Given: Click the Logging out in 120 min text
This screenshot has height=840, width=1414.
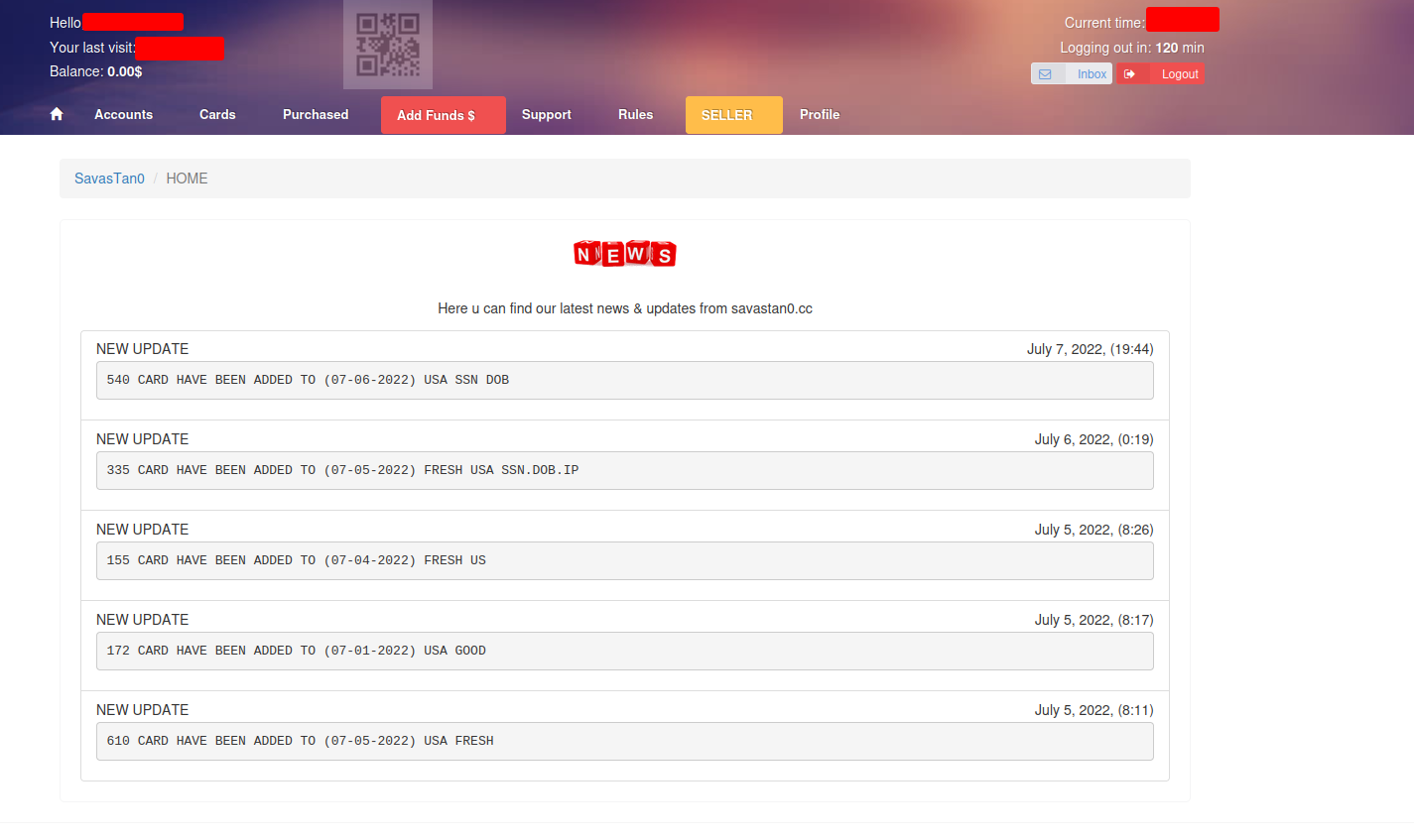Looking at the screenshot, I should tap(1132, 48).
